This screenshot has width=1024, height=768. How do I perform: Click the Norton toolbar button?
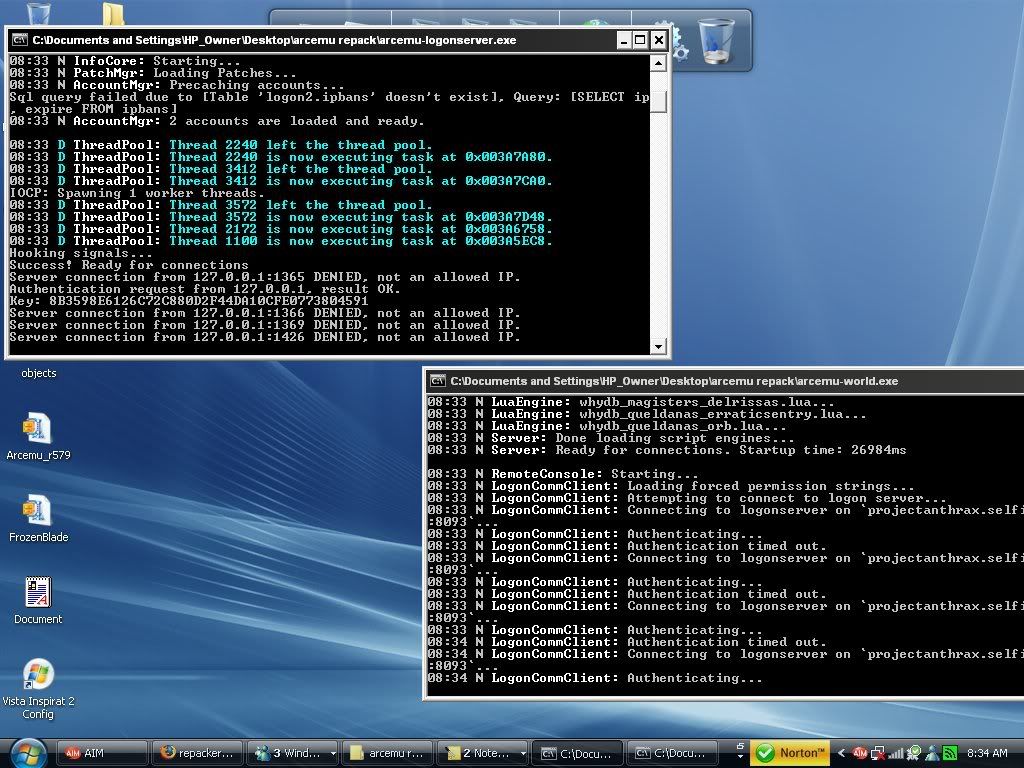click(790, 753)
